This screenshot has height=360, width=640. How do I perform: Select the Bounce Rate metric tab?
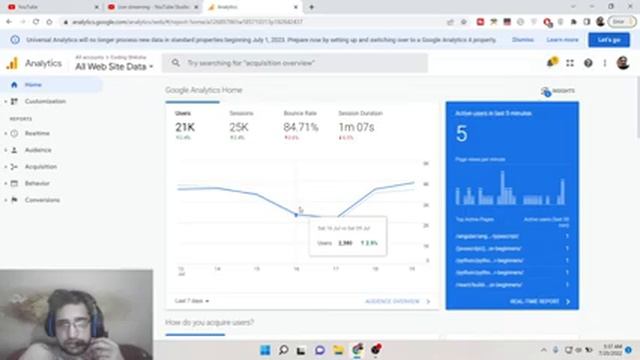click(301, 125)
